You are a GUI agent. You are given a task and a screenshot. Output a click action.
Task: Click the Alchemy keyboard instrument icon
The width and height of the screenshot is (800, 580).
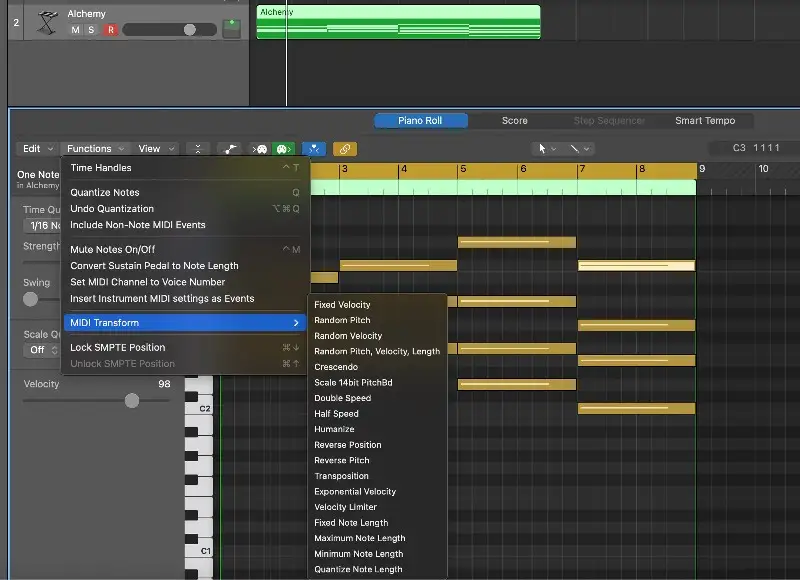click(x=46, y=23)
